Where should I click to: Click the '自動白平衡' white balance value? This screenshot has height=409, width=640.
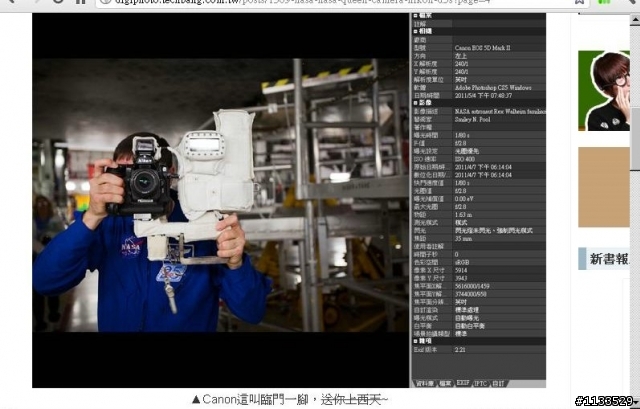(470, 326)
